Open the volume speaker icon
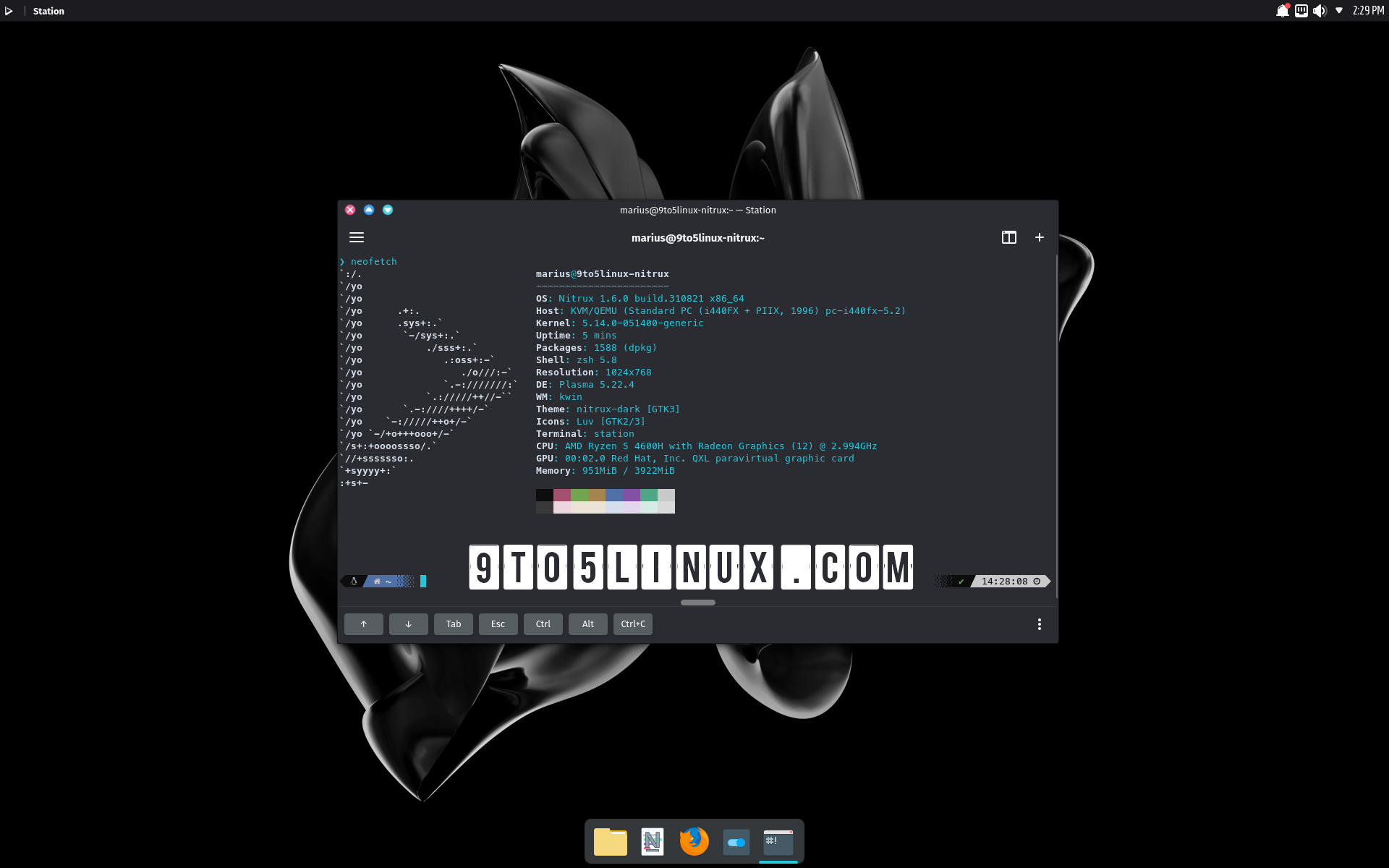Image resolution: width=1389 pixels, height=868 pixels. [1320, 11]
